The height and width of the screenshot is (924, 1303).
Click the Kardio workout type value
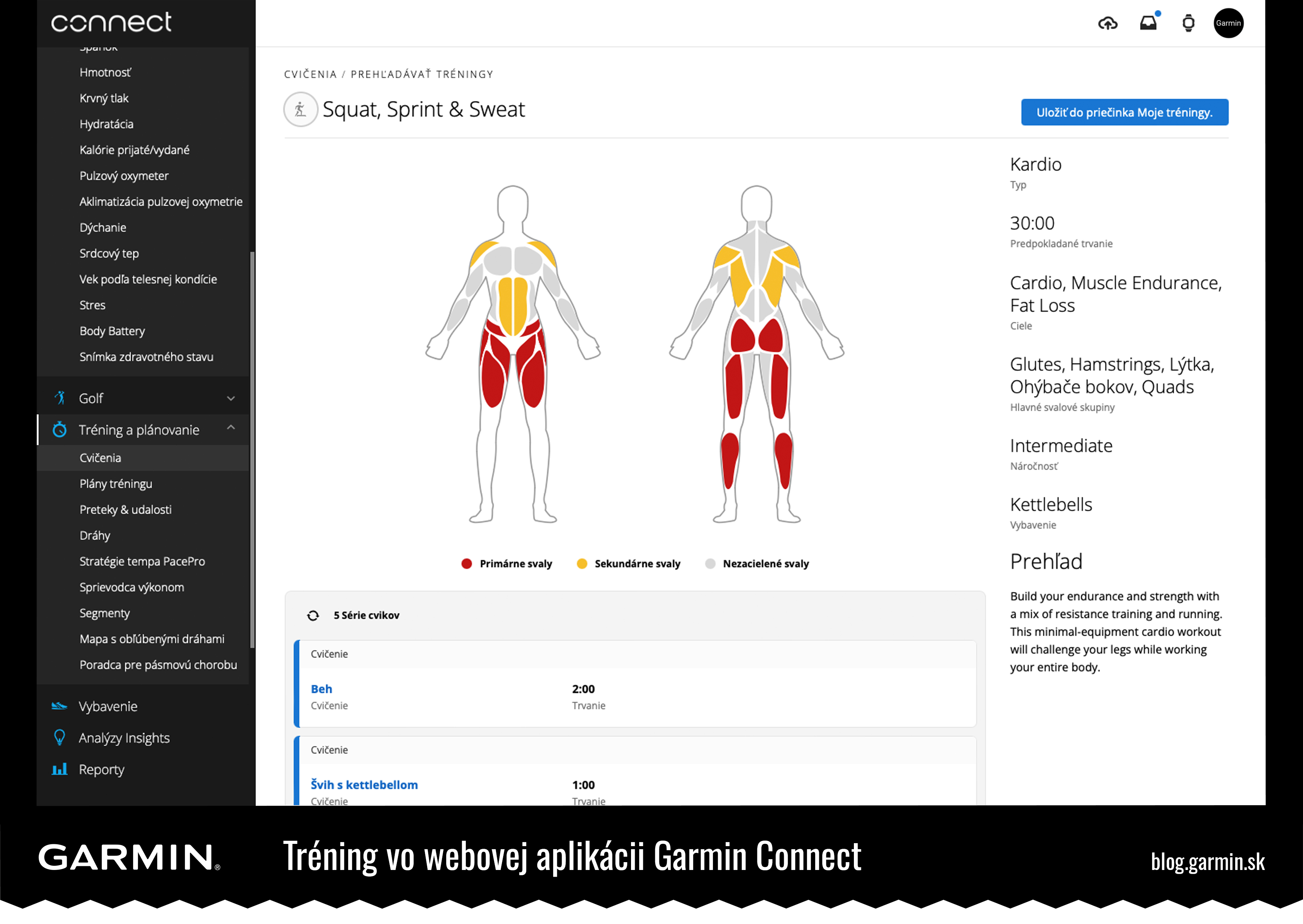coord(1035,164)
